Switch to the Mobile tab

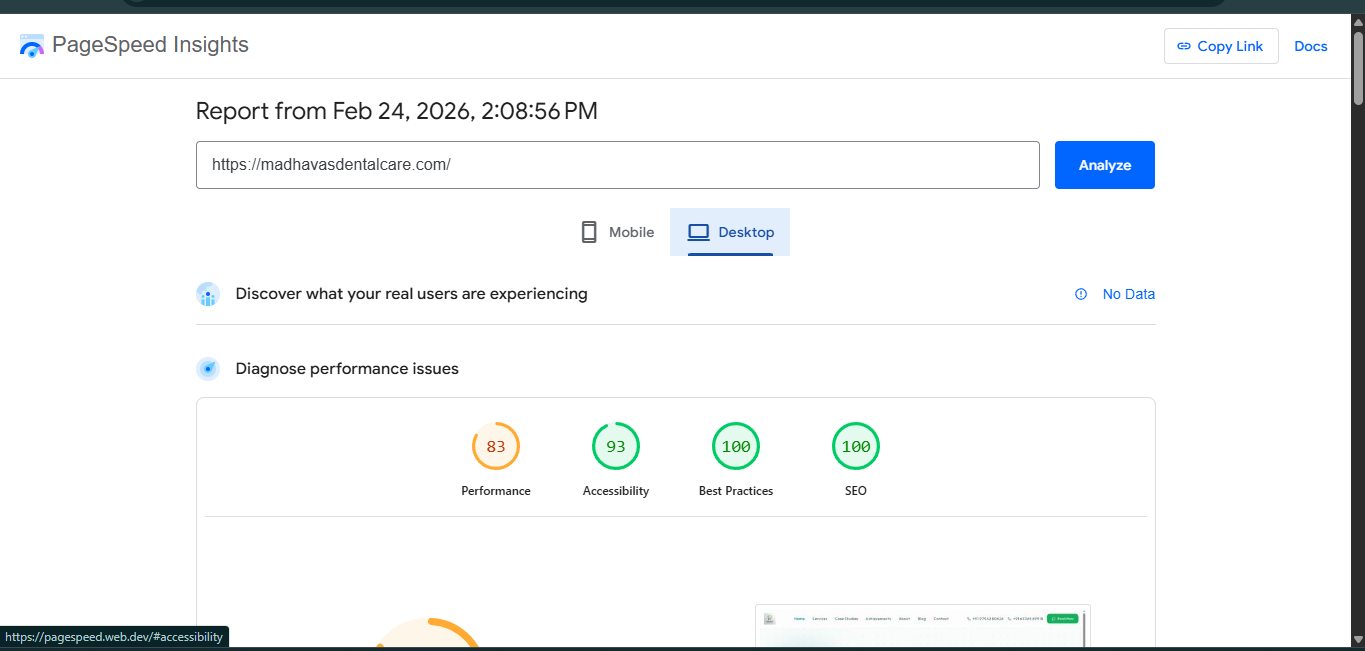pos(617,232)
